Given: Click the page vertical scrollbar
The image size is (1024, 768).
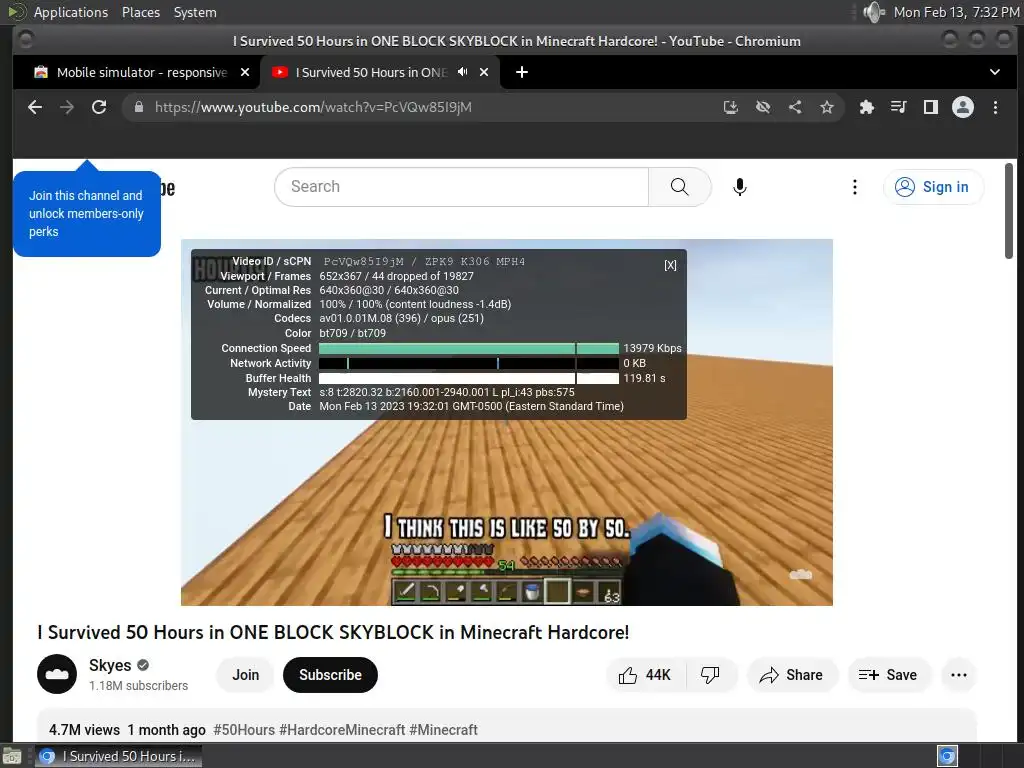Looking at the screenshot, I should click(1009, 211).
